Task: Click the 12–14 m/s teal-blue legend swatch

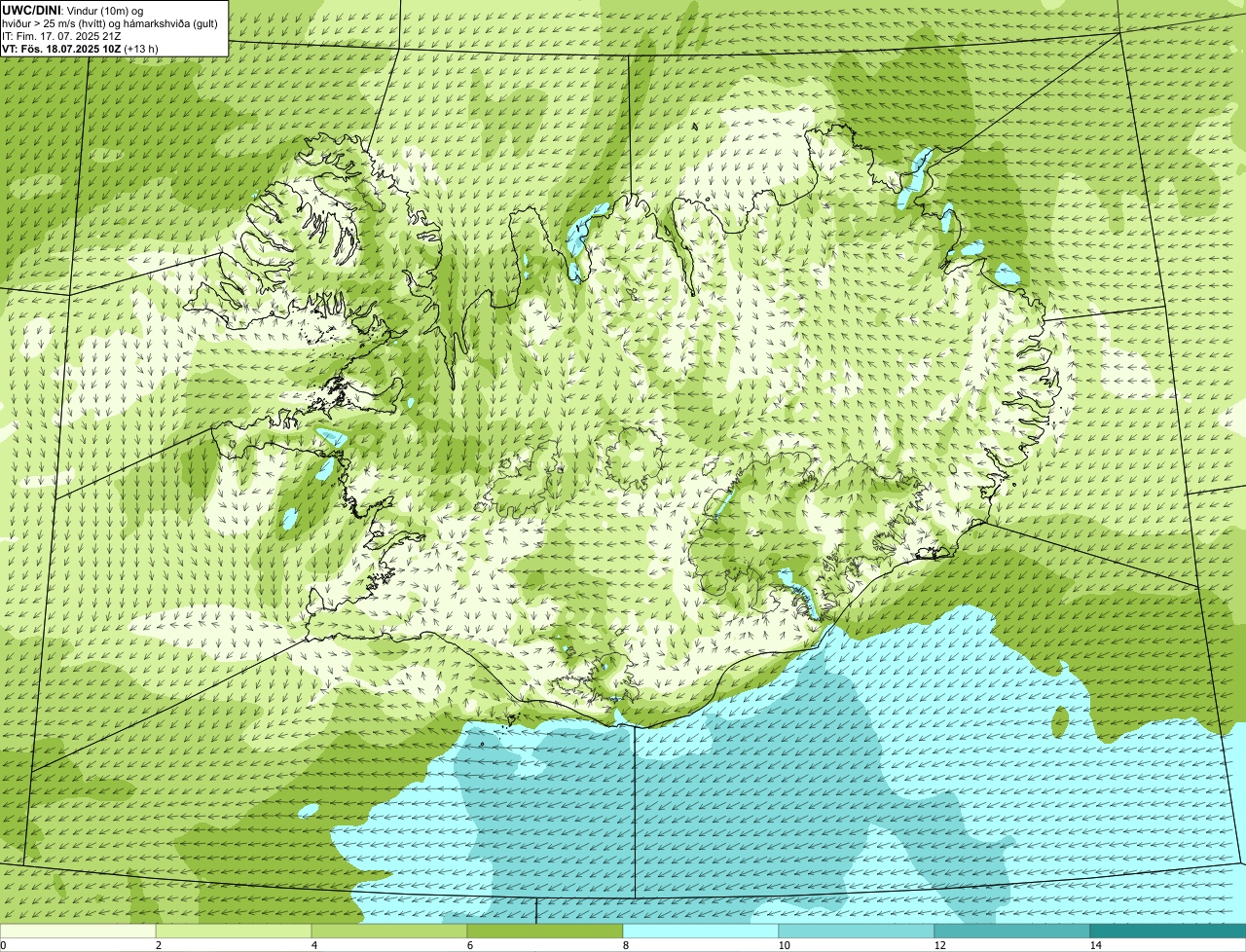Action: pos(1012,931)
